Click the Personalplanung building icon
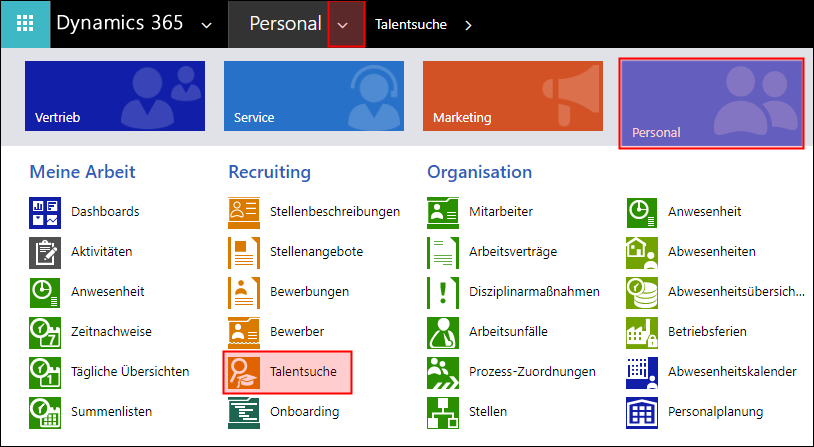This screenshot has height=447, width=814. pos(642,412)
